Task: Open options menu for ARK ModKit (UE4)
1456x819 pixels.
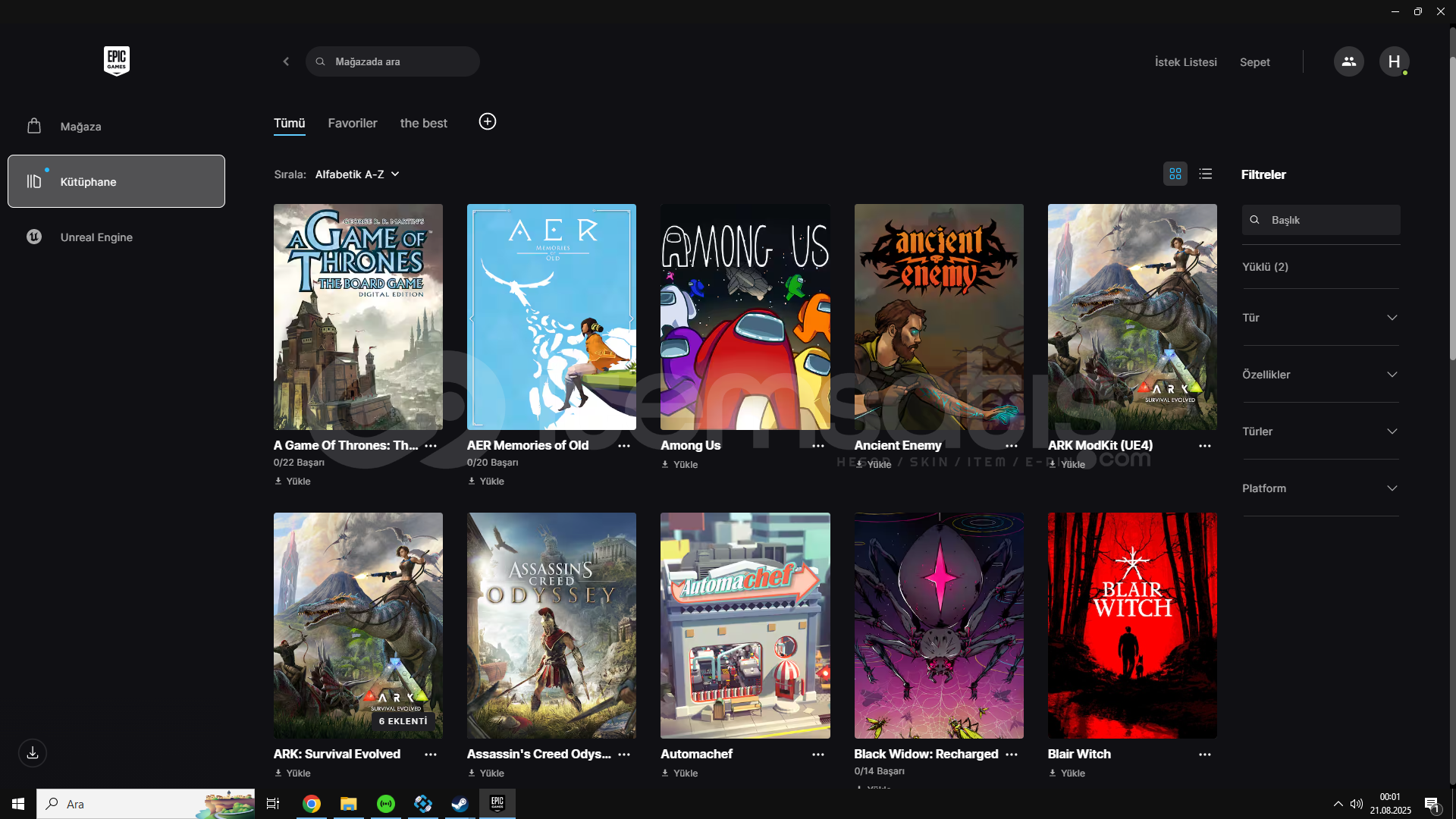Action: pos(1205,446)
